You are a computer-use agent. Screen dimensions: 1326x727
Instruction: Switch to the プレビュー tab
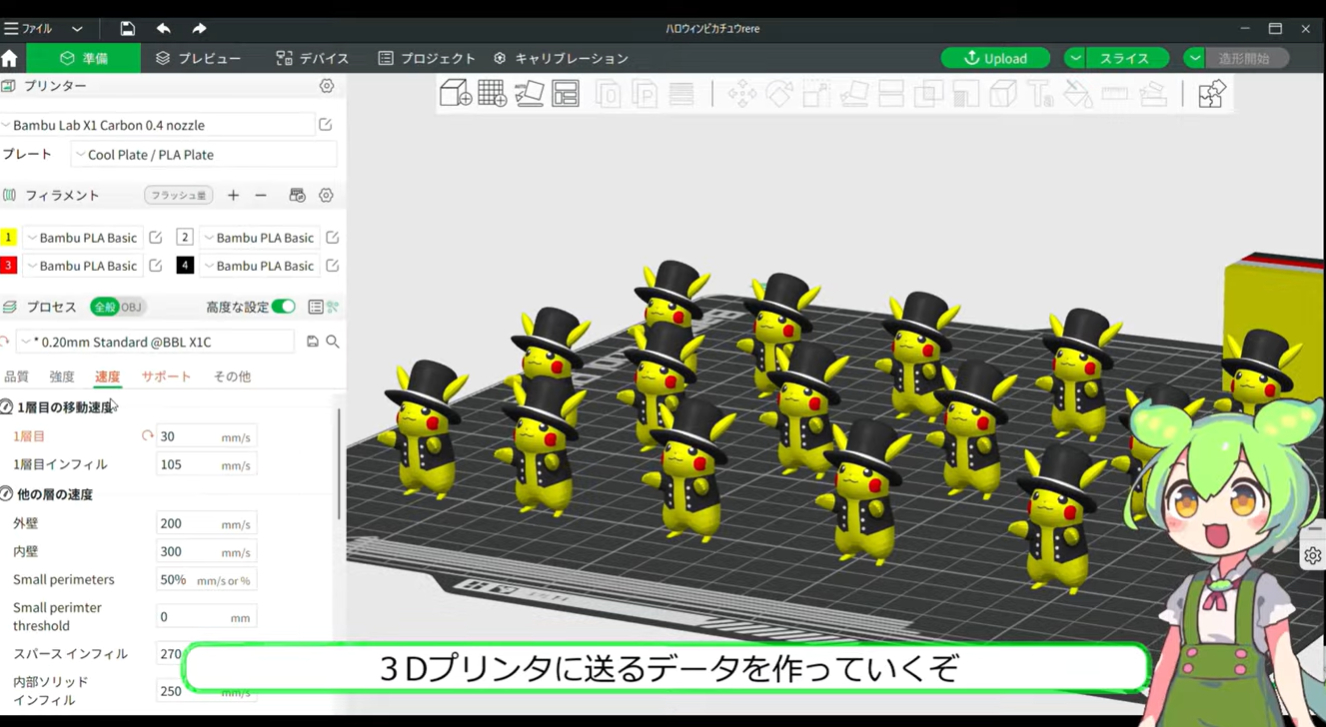198,58
